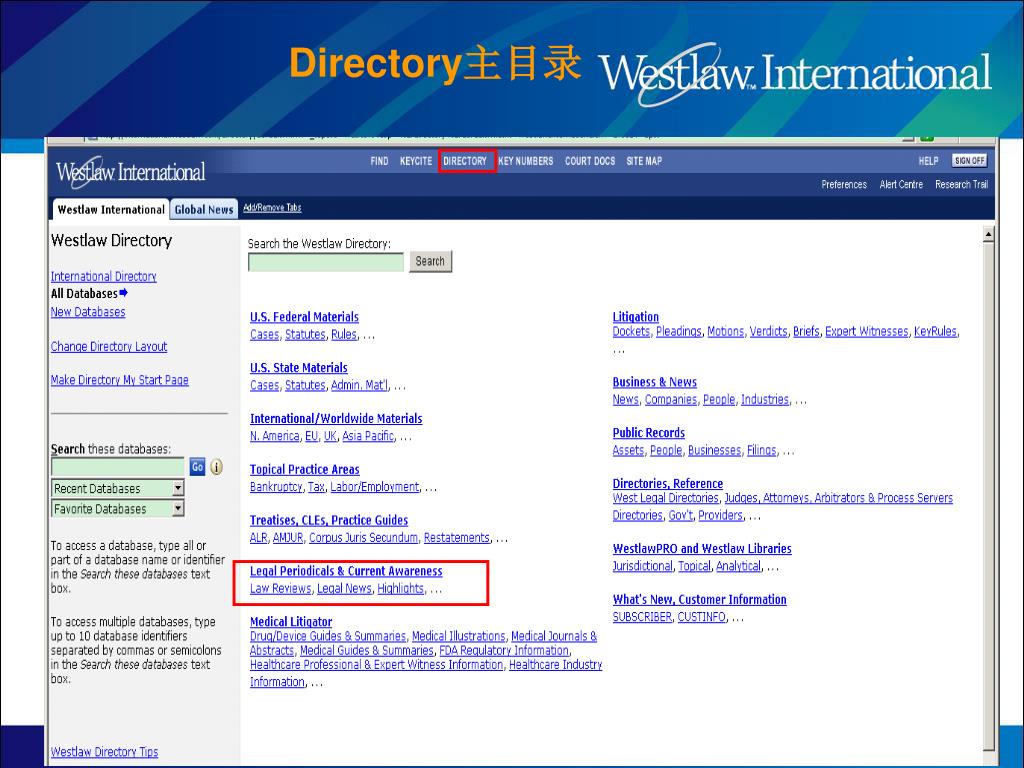Viewport: 1024px width, 768px height.
Task: Open the Dockets link under Litigation
Action: click(x=632, y=332)
